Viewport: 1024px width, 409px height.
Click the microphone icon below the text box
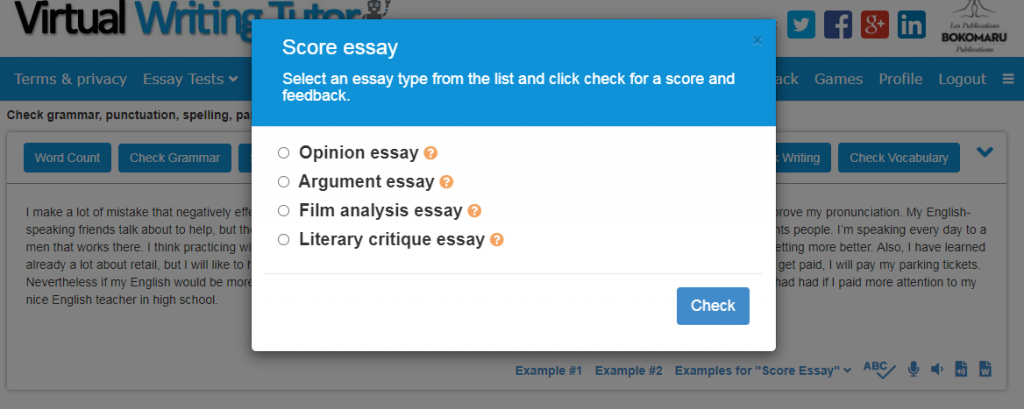point(914,369)
